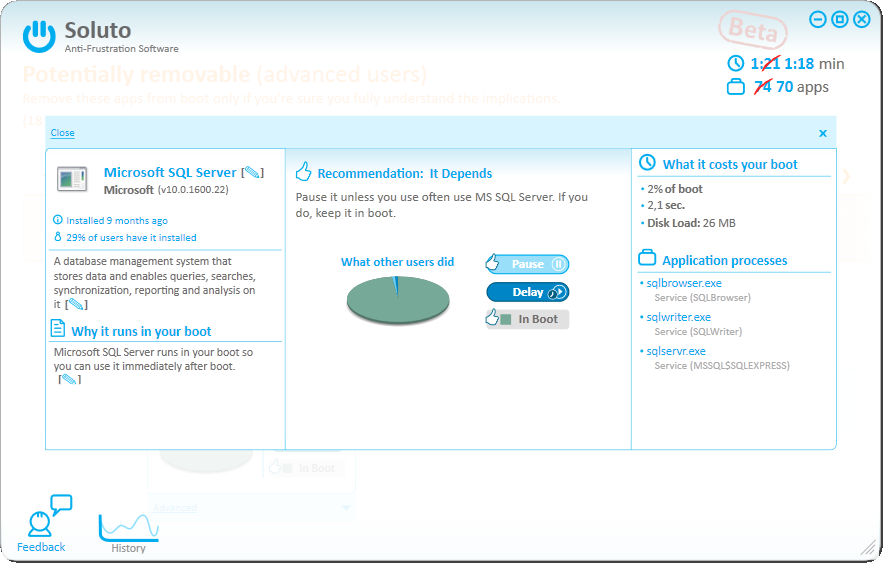Edit the why-it-runs text pencil icon
This screenshot has height=563, width=883.
[69, 379]
